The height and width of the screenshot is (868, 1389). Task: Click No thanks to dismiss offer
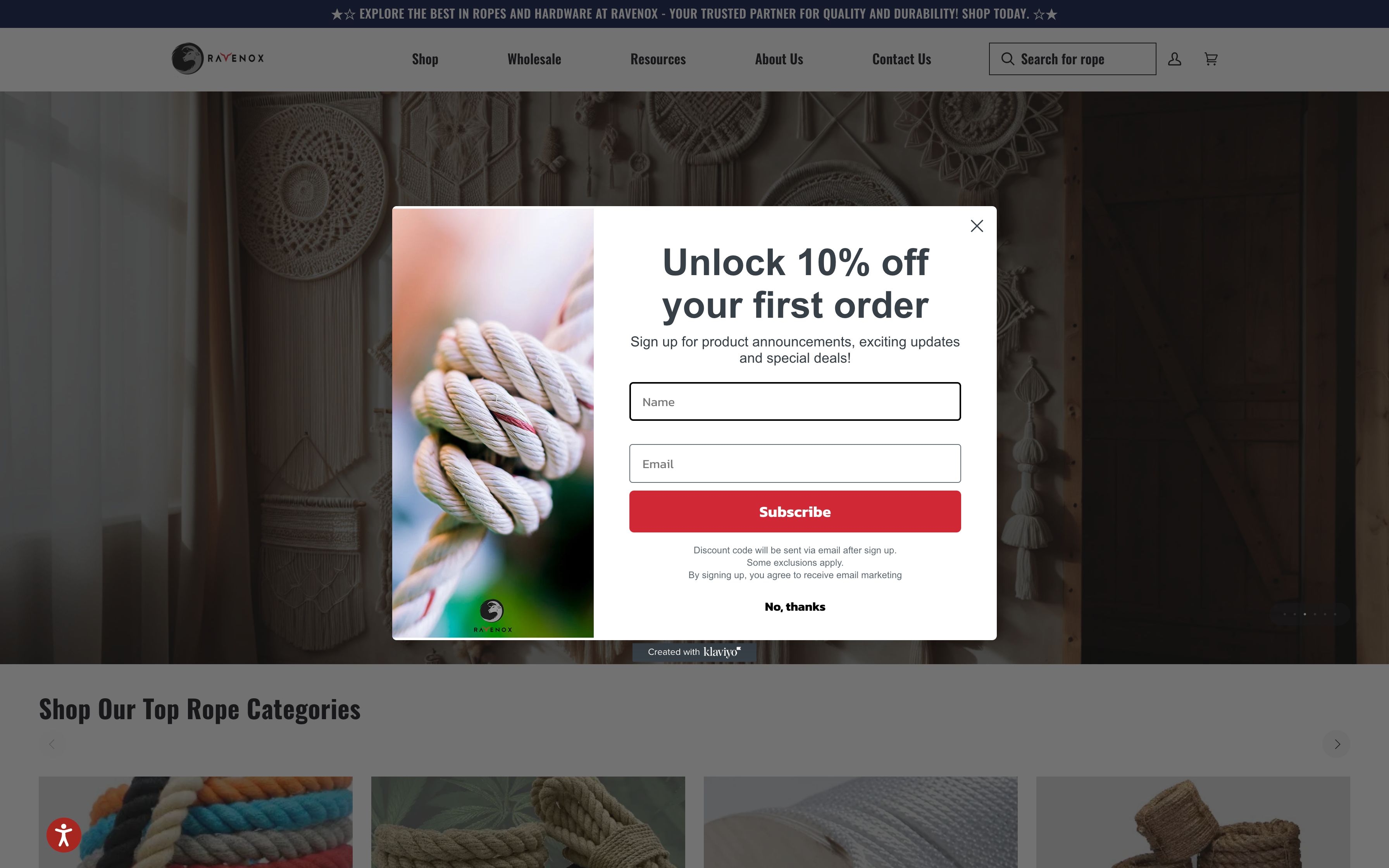pos(795,606)
